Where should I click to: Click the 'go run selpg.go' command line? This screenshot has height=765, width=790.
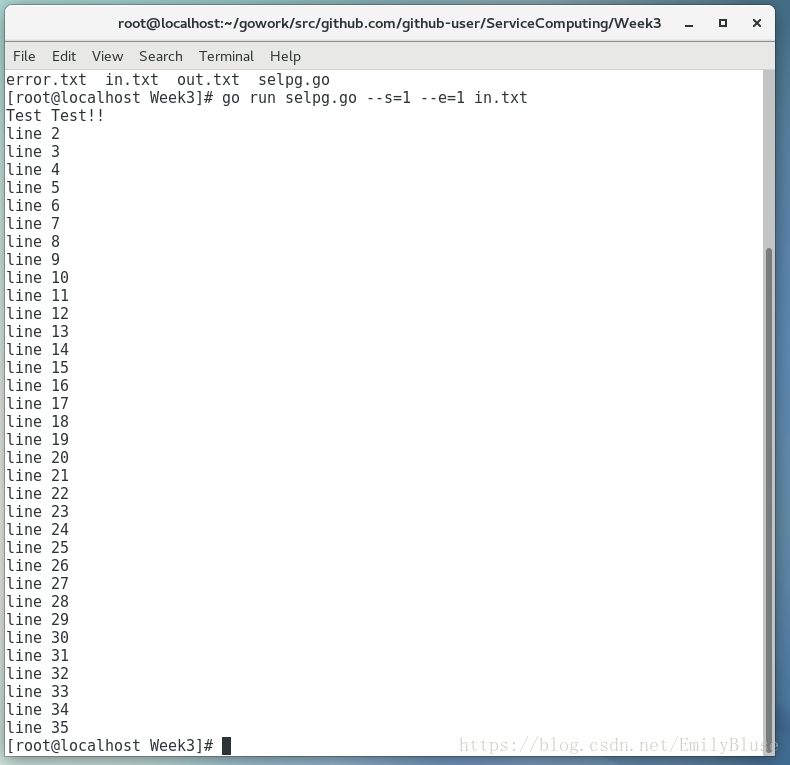(x=267, y=97)
